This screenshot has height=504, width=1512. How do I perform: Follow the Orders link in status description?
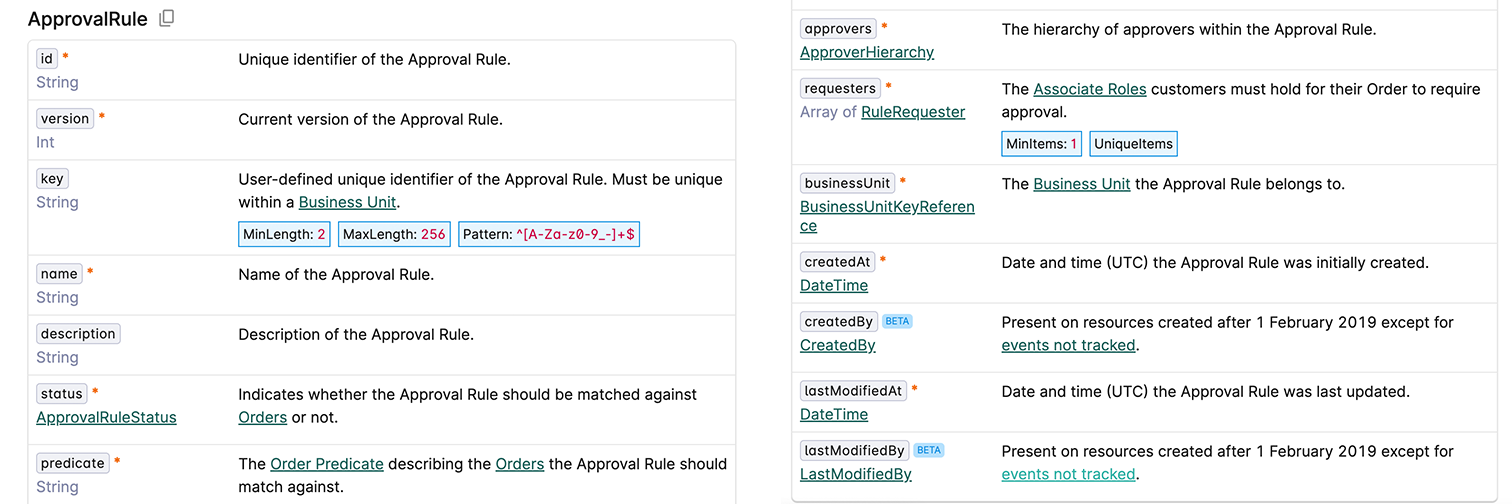pos(263,417)
